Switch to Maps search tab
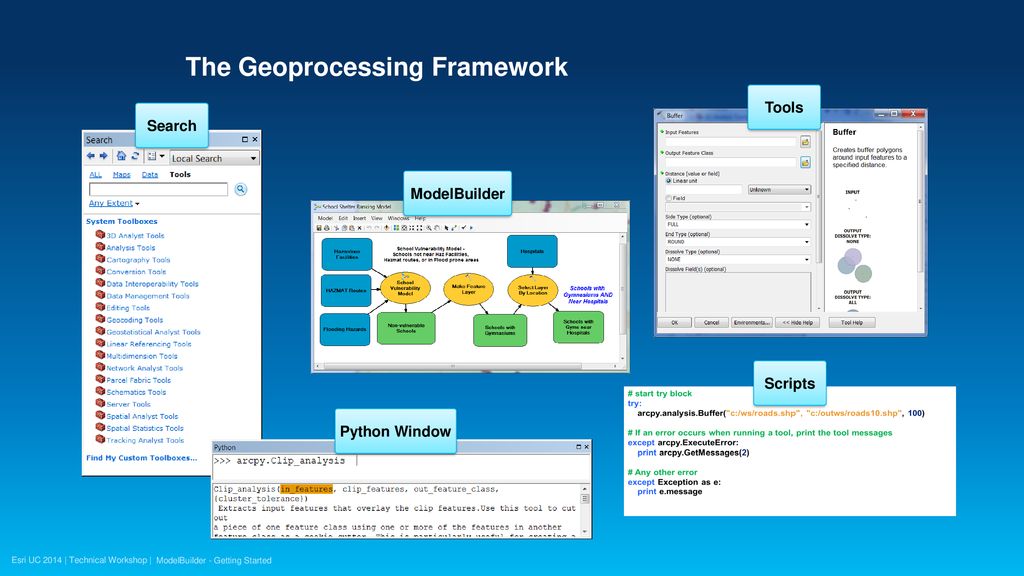The height and width of the screenshot is (576, 1024). click(x=121, y=174)
